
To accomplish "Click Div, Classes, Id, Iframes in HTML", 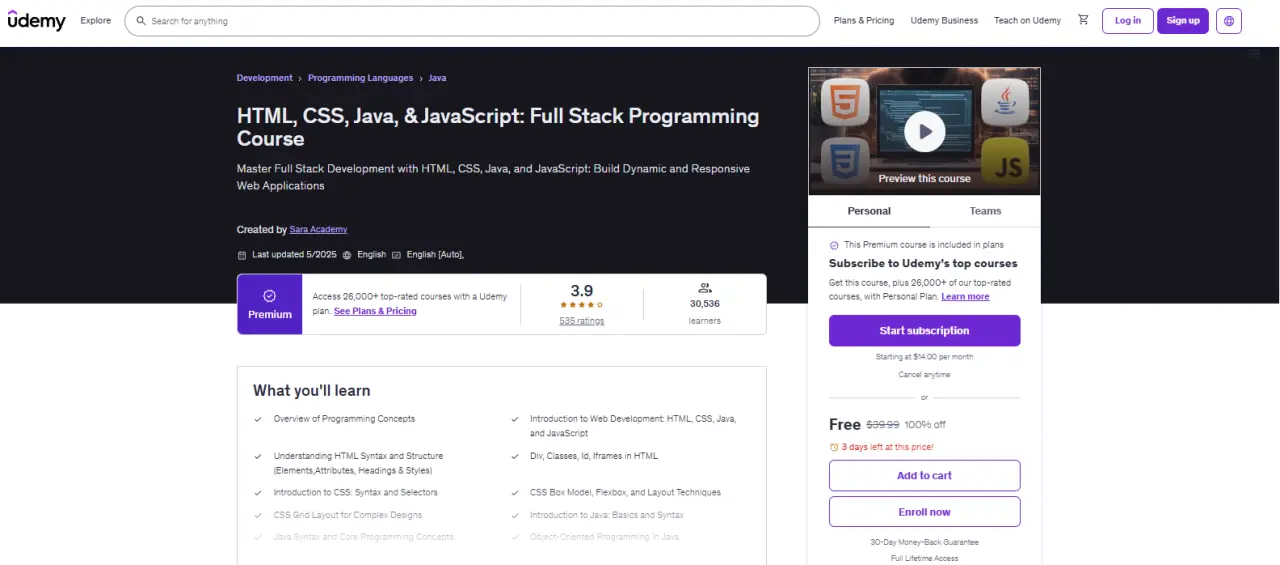I will click(x=594, y=456).
